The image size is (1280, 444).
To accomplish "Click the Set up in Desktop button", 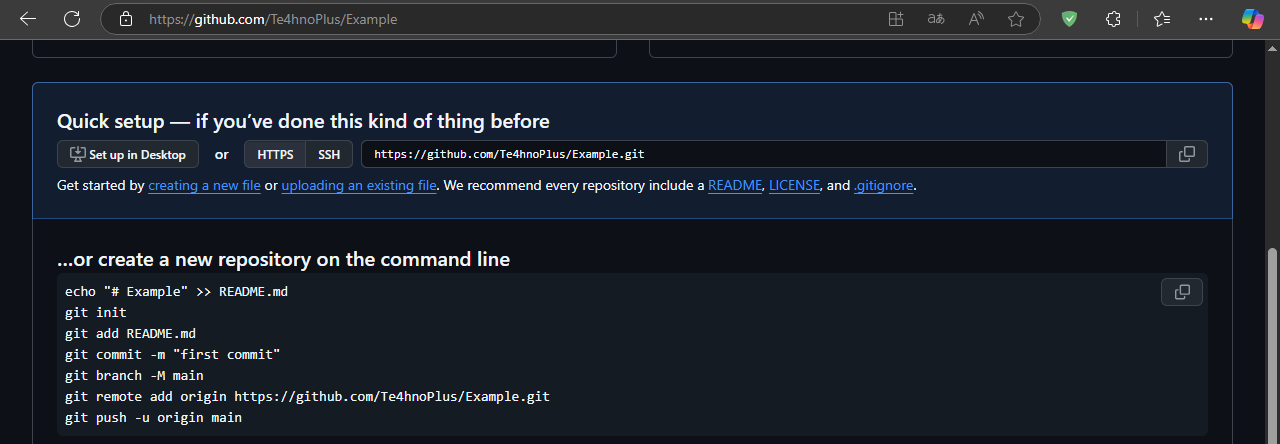I will 128,154.
